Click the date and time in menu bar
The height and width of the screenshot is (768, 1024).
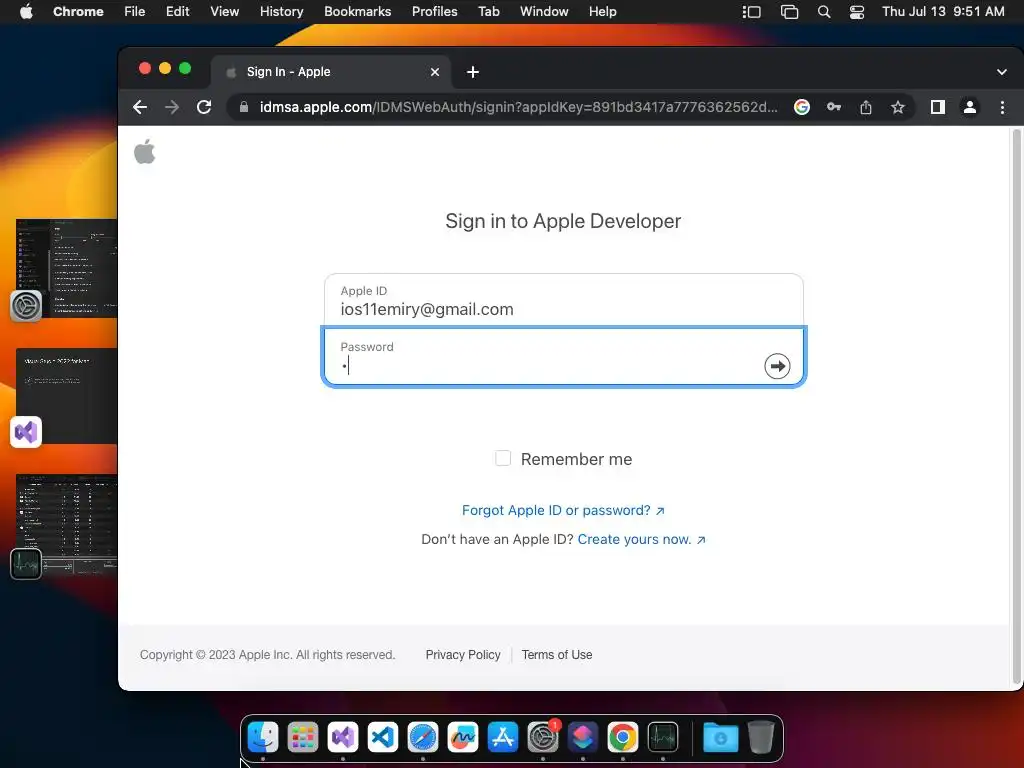(943, 12)
